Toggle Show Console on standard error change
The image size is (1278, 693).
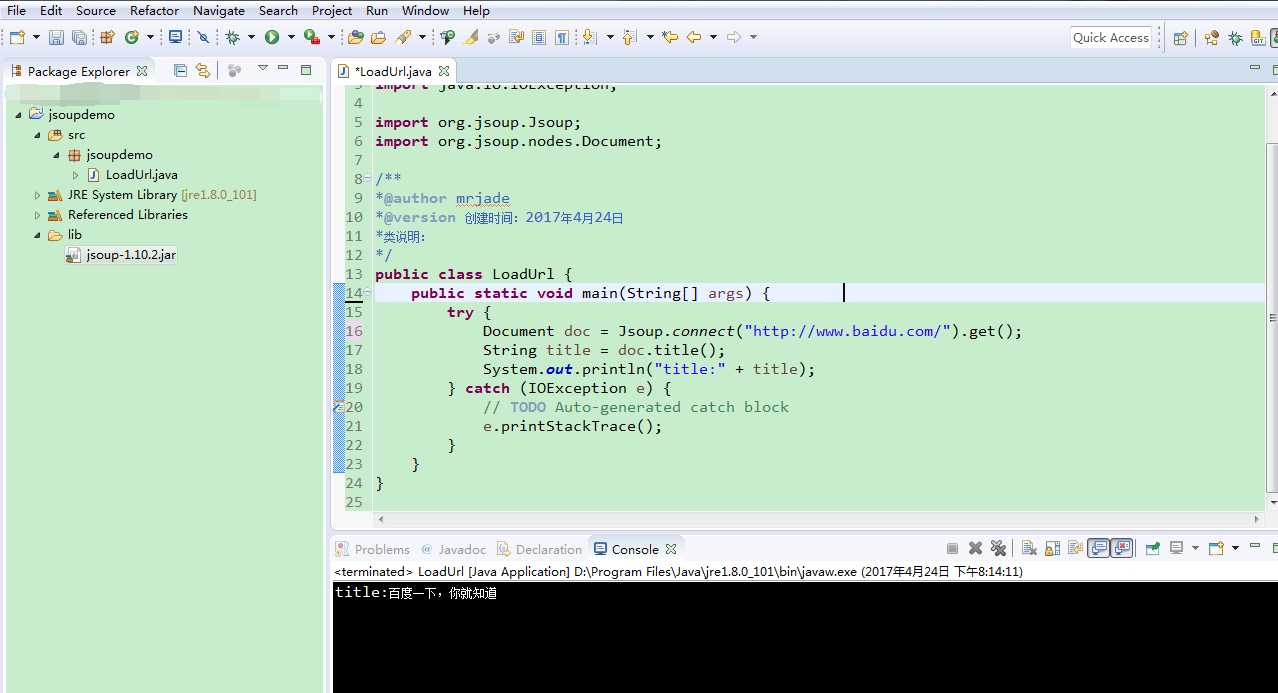[1122, 548]
